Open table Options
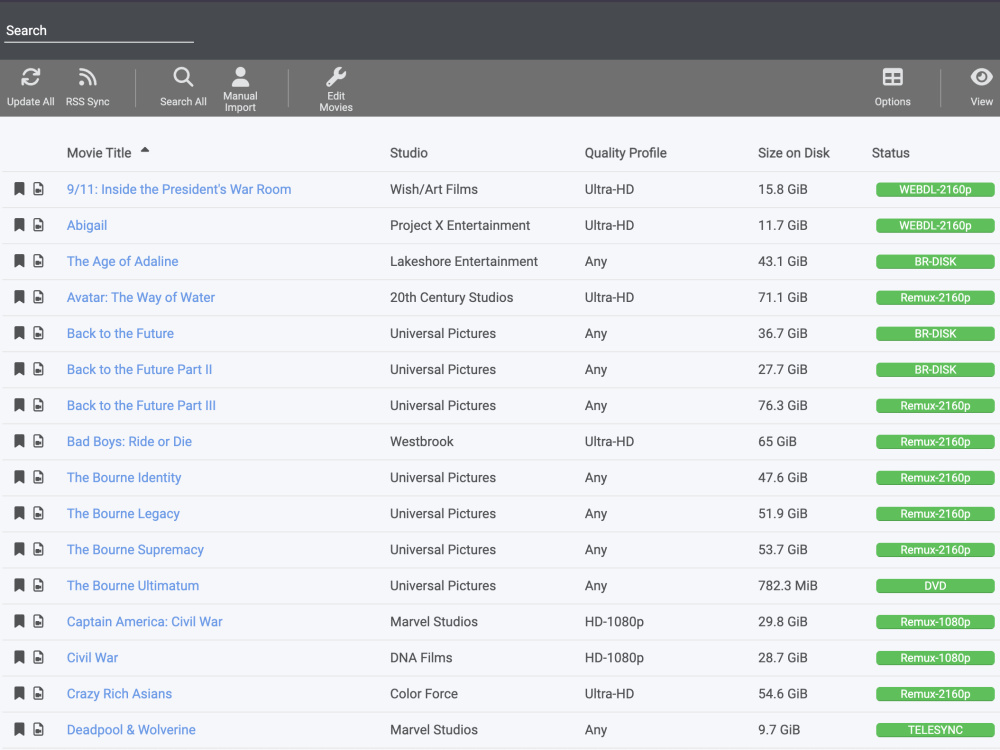Screen dimensions: 1000x750 coord(892,87)
